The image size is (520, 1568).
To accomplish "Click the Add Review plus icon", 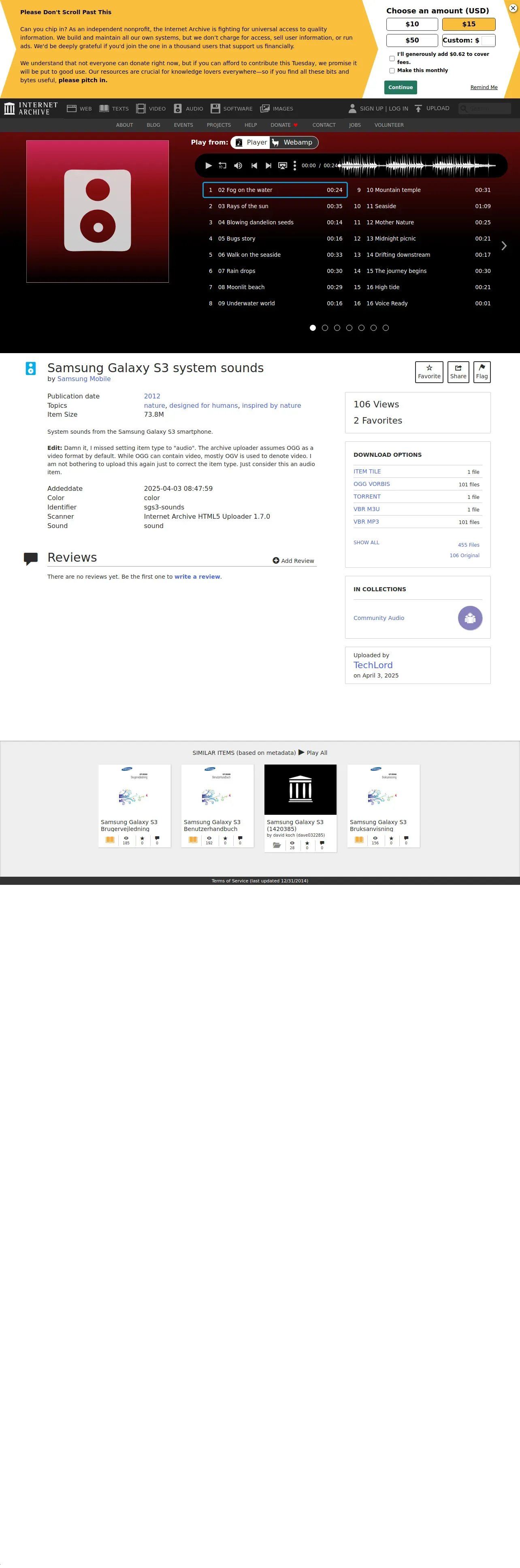I will 276,560.
